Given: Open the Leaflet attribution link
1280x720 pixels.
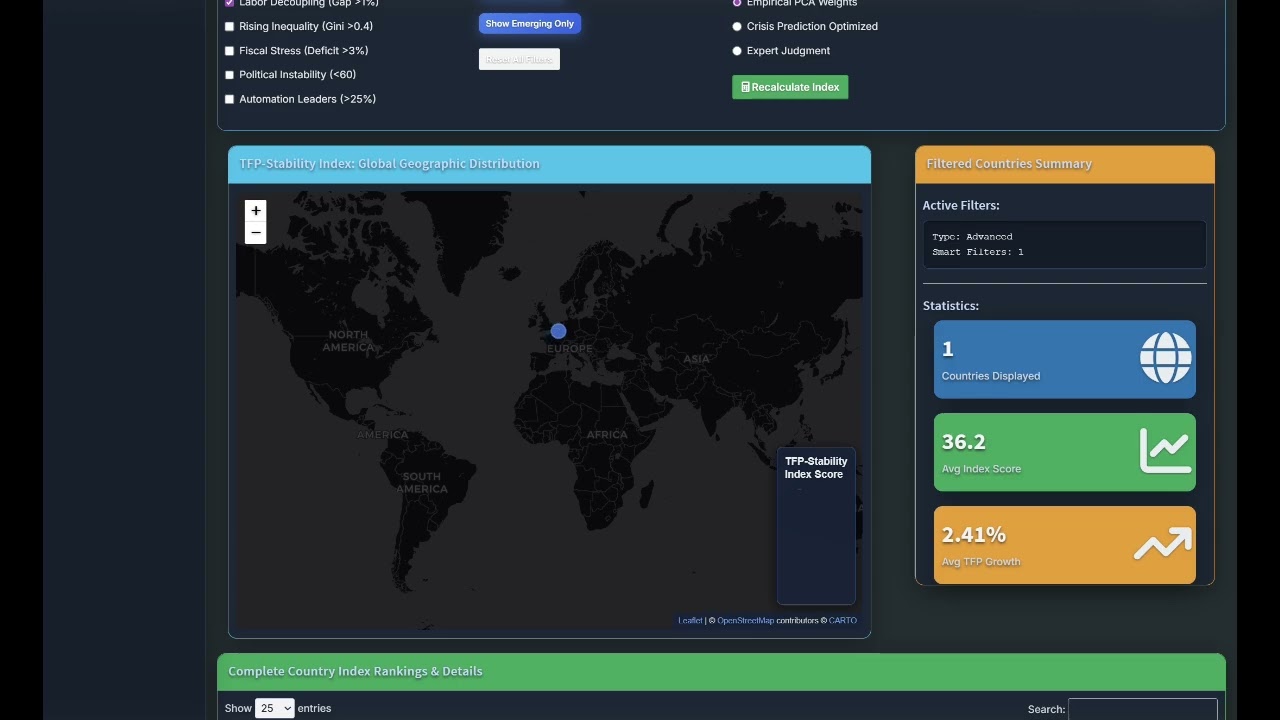Looking at the screenshot, I should (x=690, y=621).
